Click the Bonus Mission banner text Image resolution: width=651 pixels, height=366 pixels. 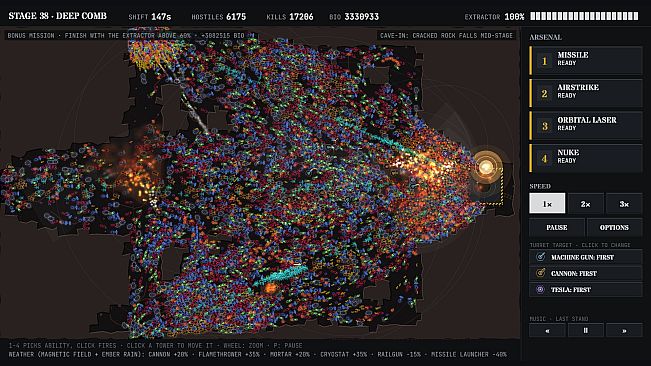pos(126,36)
